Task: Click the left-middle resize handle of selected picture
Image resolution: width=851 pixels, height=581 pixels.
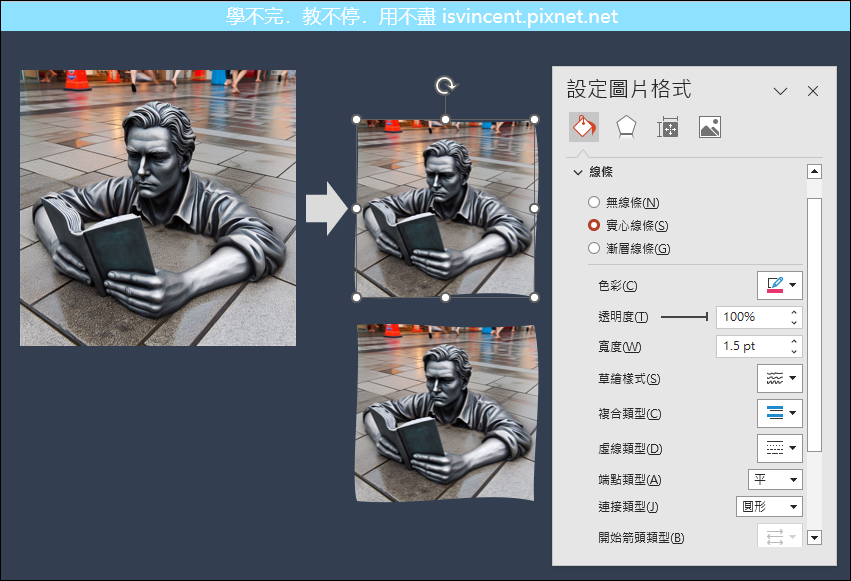Action: tap(357, 208)
